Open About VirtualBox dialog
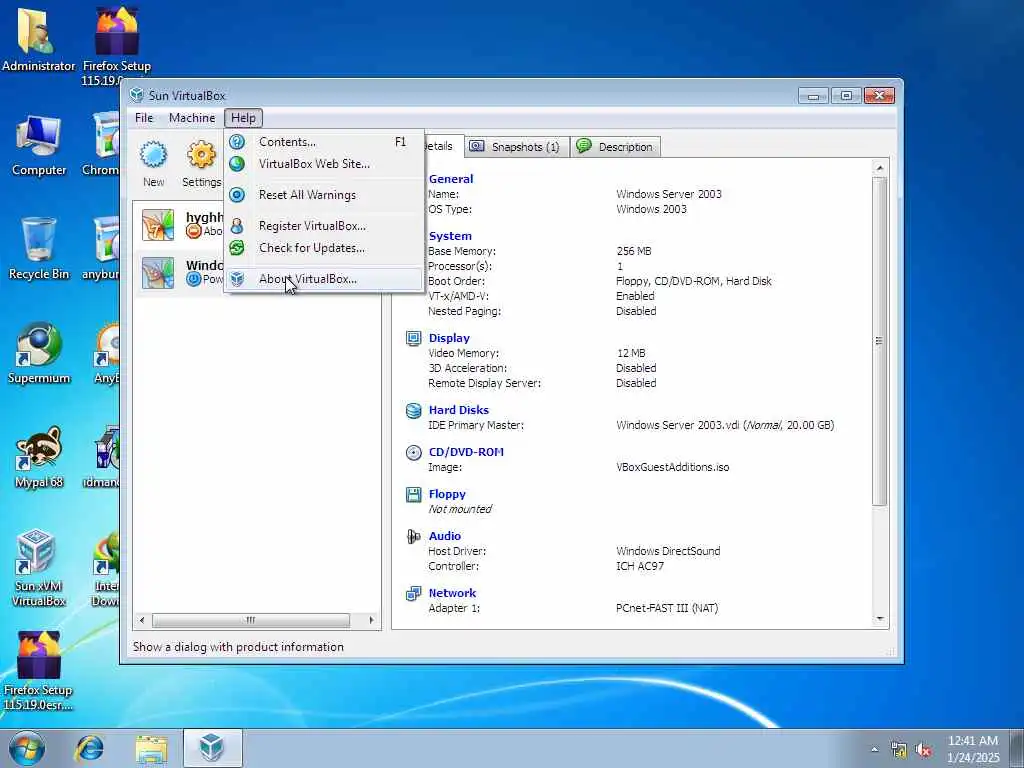1024x768 pixels. coord(324,279)
